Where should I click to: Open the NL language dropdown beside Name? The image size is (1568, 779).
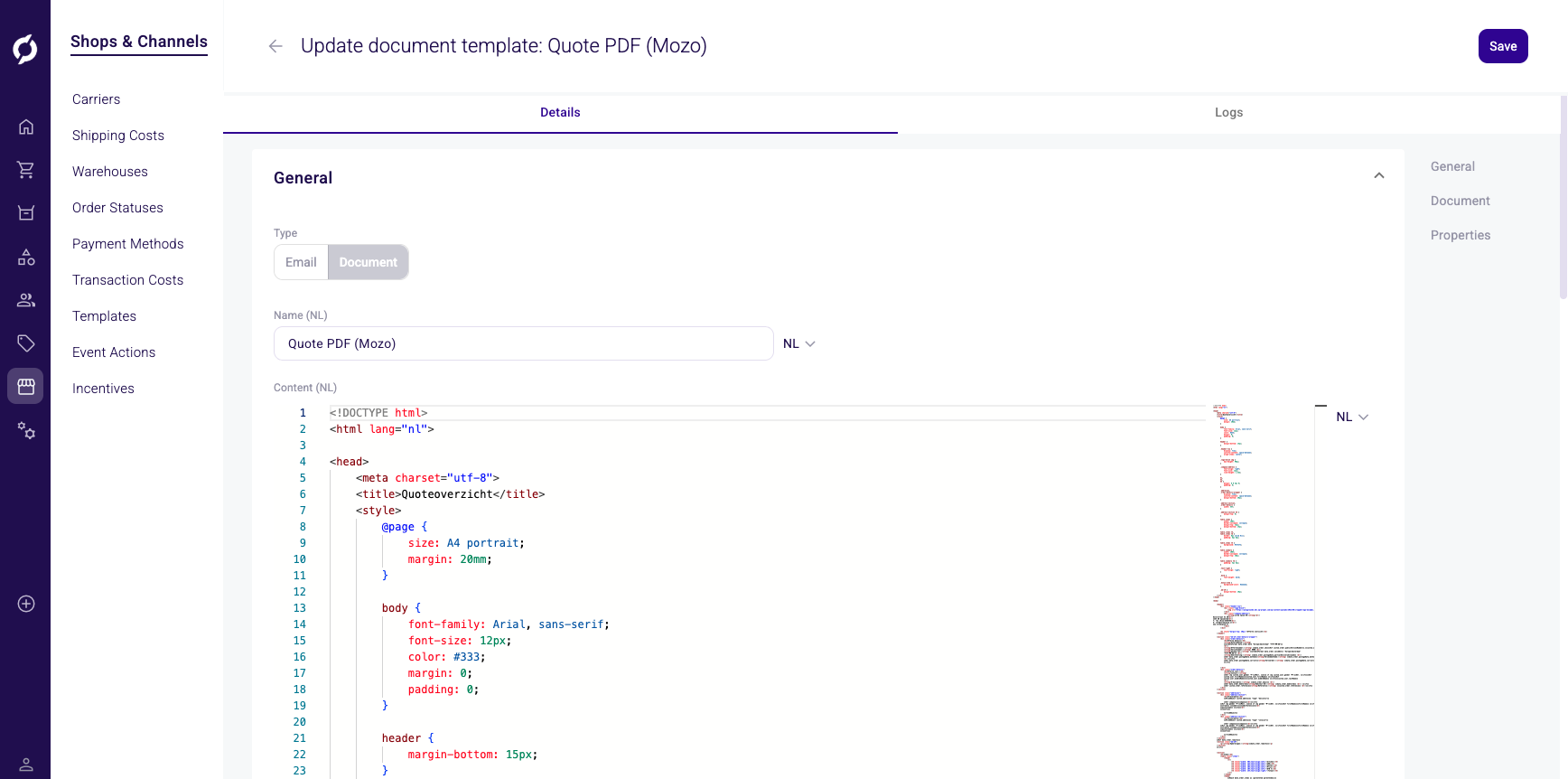(x=798, y=343)
